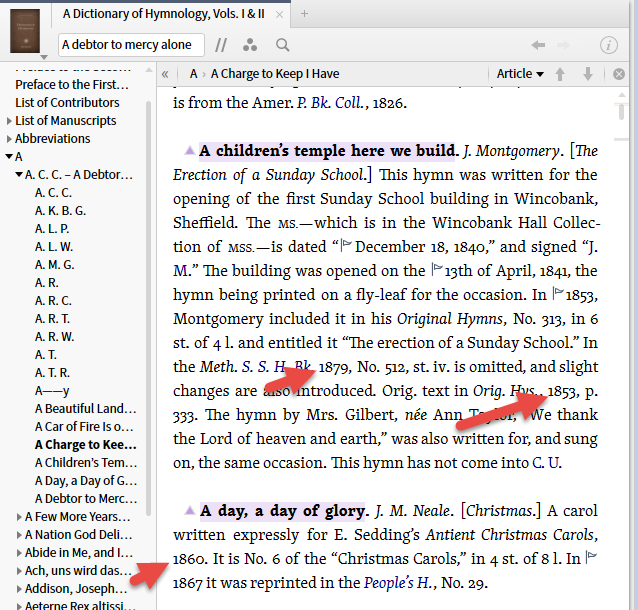Click breadcrumb 'A Charge to Keep I Have'
638x610 pixels.
pos(275,74)
